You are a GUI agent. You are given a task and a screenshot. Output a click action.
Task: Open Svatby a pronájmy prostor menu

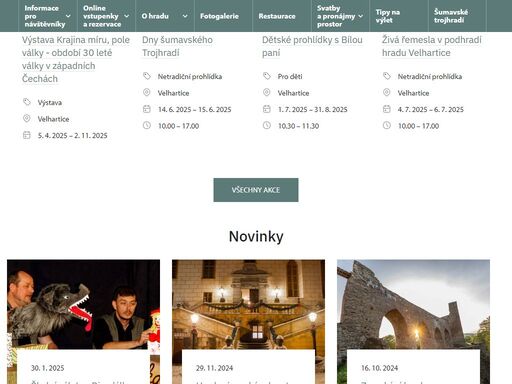pos(336,16)
